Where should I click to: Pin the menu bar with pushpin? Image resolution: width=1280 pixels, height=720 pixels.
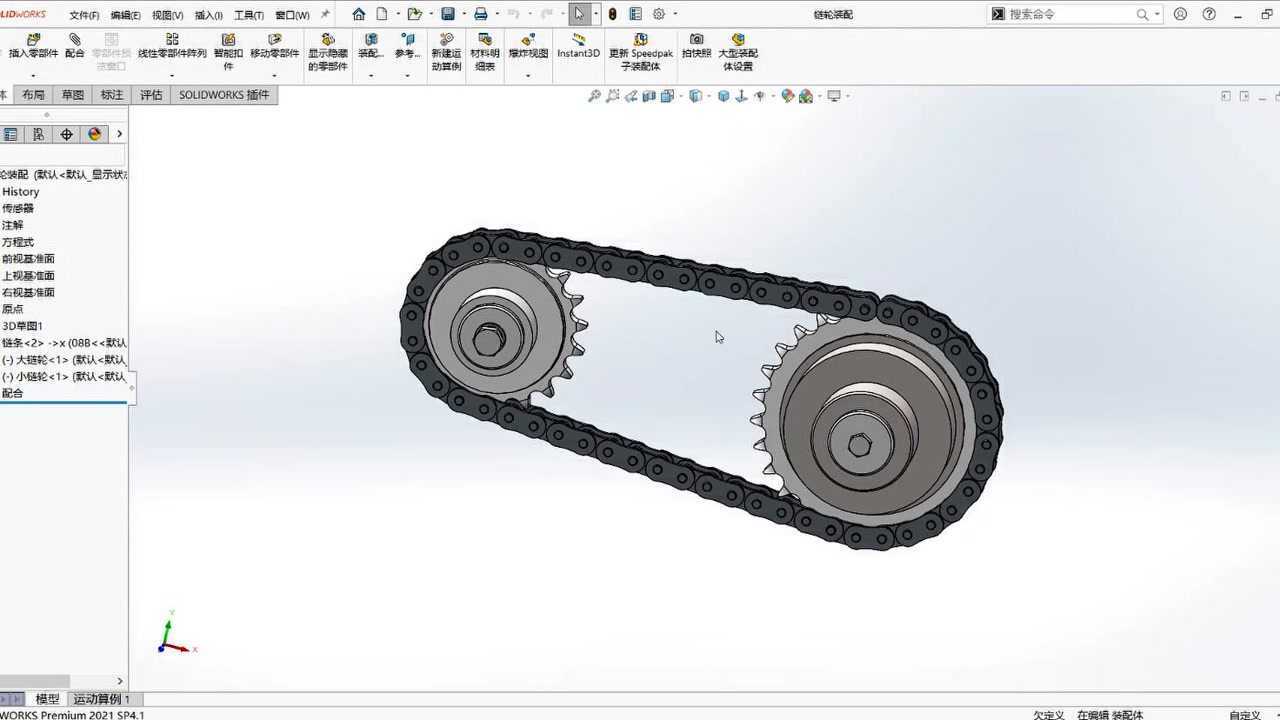tap(325, 15)
